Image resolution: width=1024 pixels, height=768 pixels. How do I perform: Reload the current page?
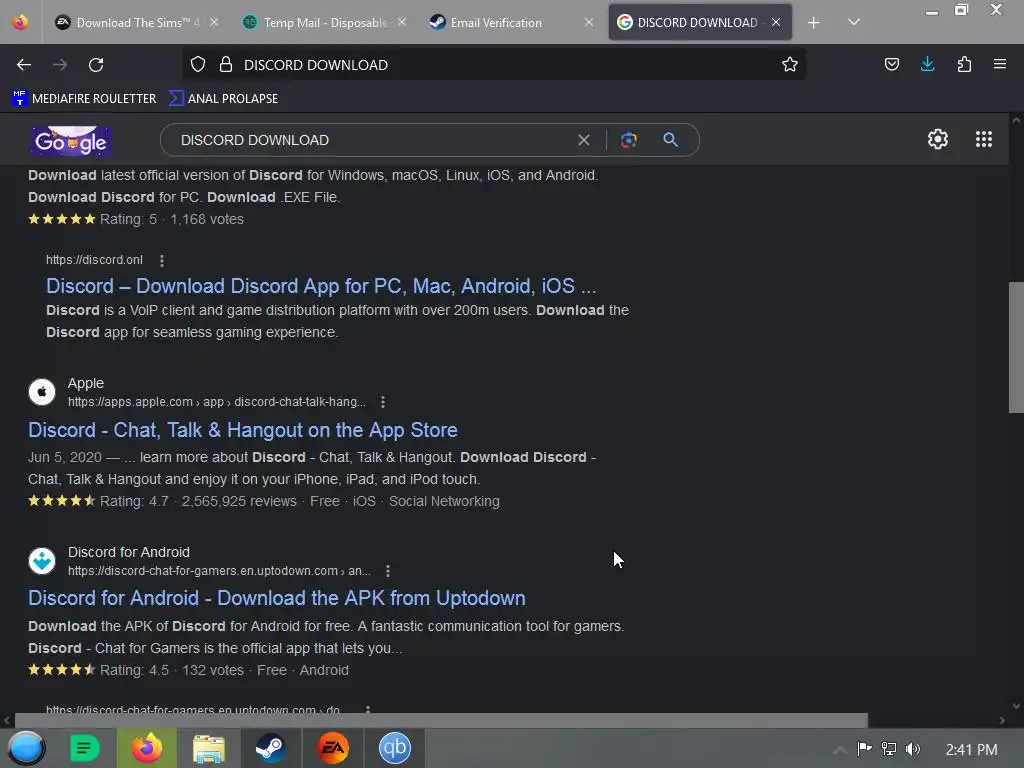(96, 65)
